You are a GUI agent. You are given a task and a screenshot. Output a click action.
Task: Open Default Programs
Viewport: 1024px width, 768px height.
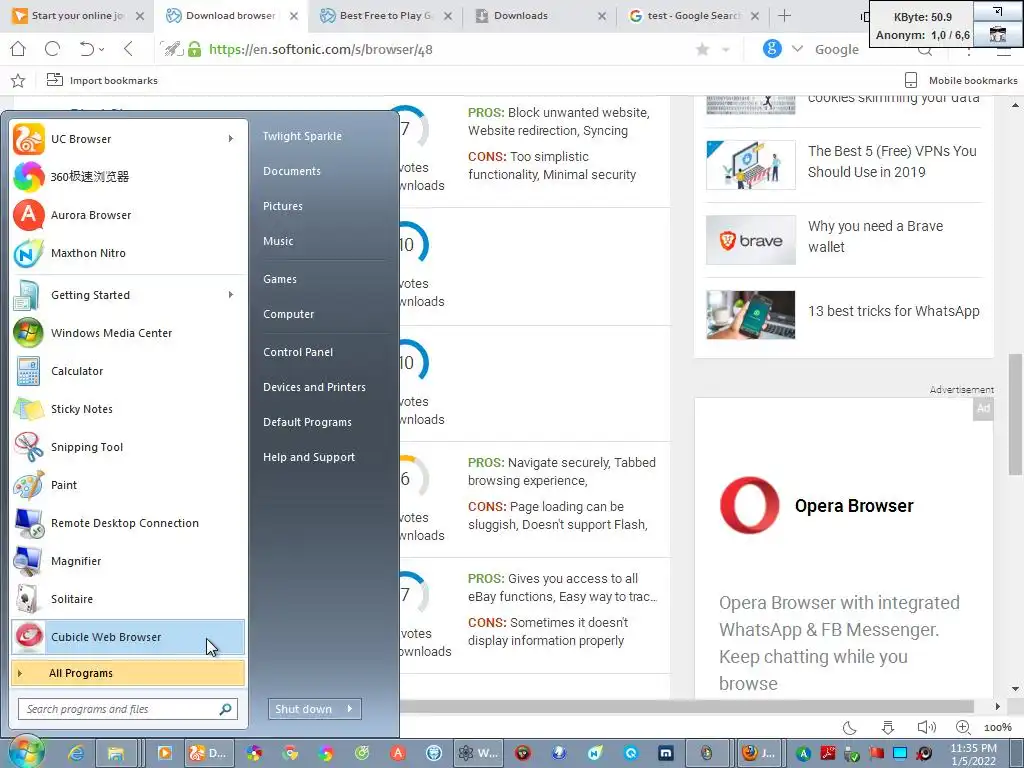[307, 422]
